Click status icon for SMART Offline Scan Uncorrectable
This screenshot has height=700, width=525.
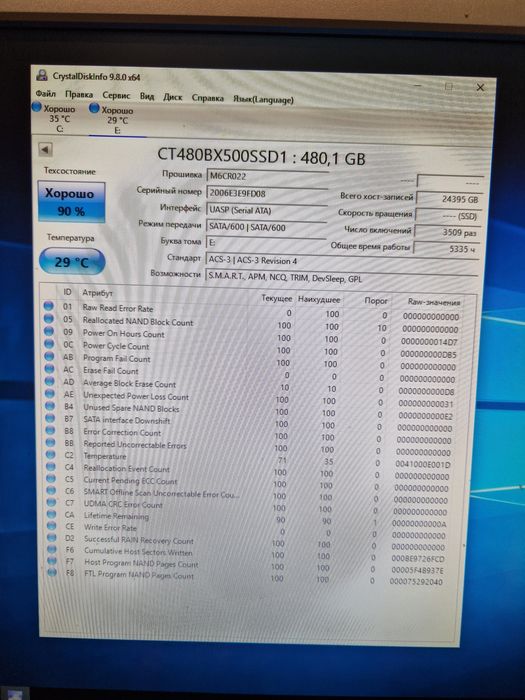52,491
